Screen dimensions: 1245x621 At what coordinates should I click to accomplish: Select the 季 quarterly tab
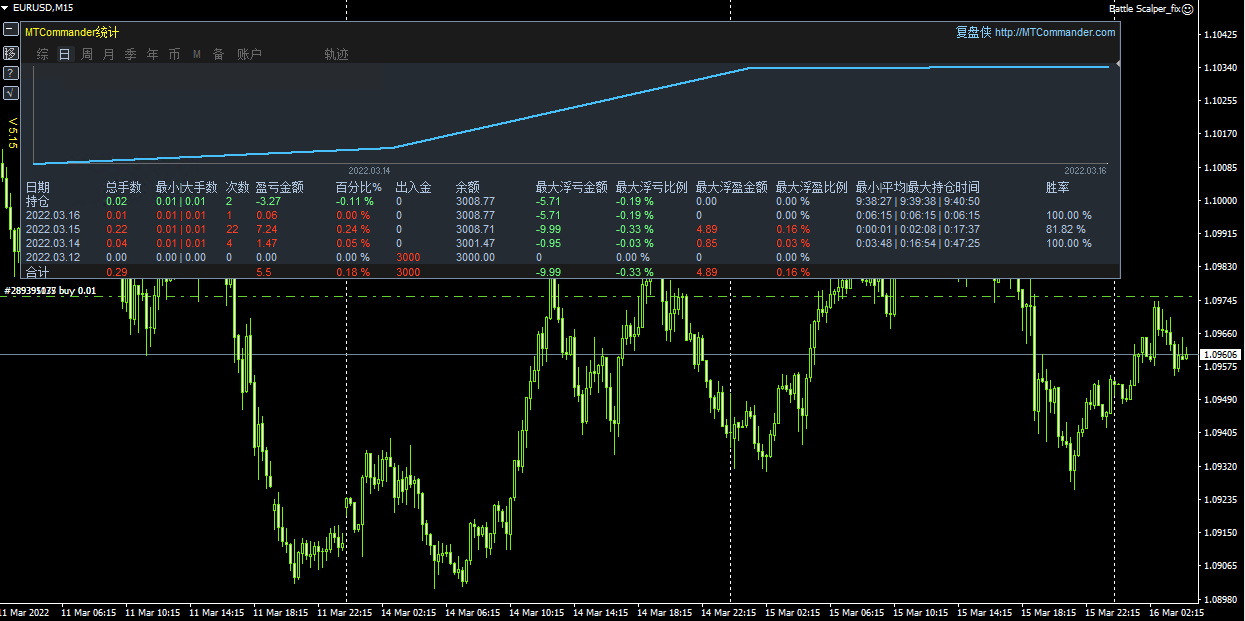pyautogui.click(x=130, y=54)
